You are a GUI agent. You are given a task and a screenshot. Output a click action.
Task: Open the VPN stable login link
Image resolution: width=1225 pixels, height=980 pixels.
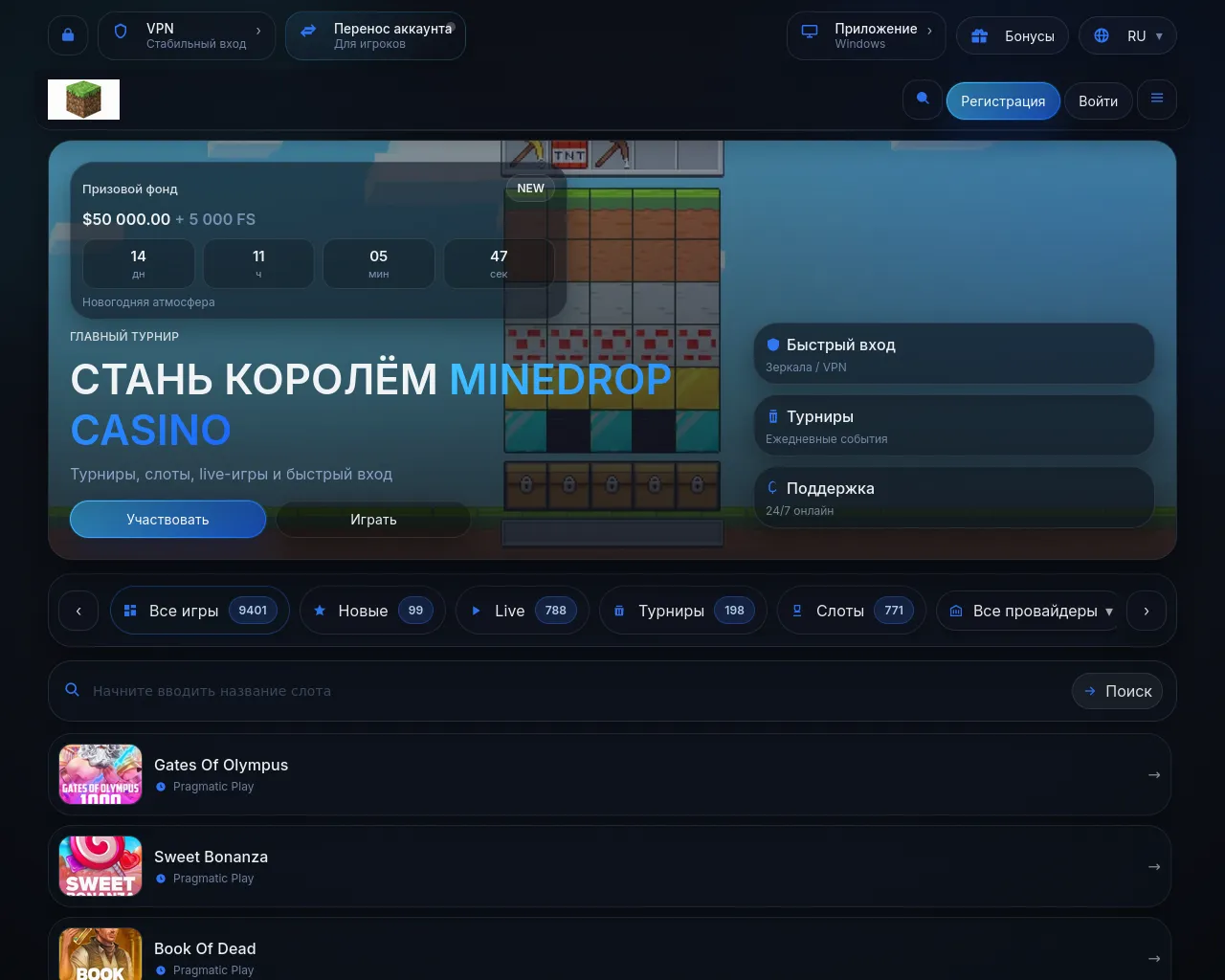click(187, 35)
